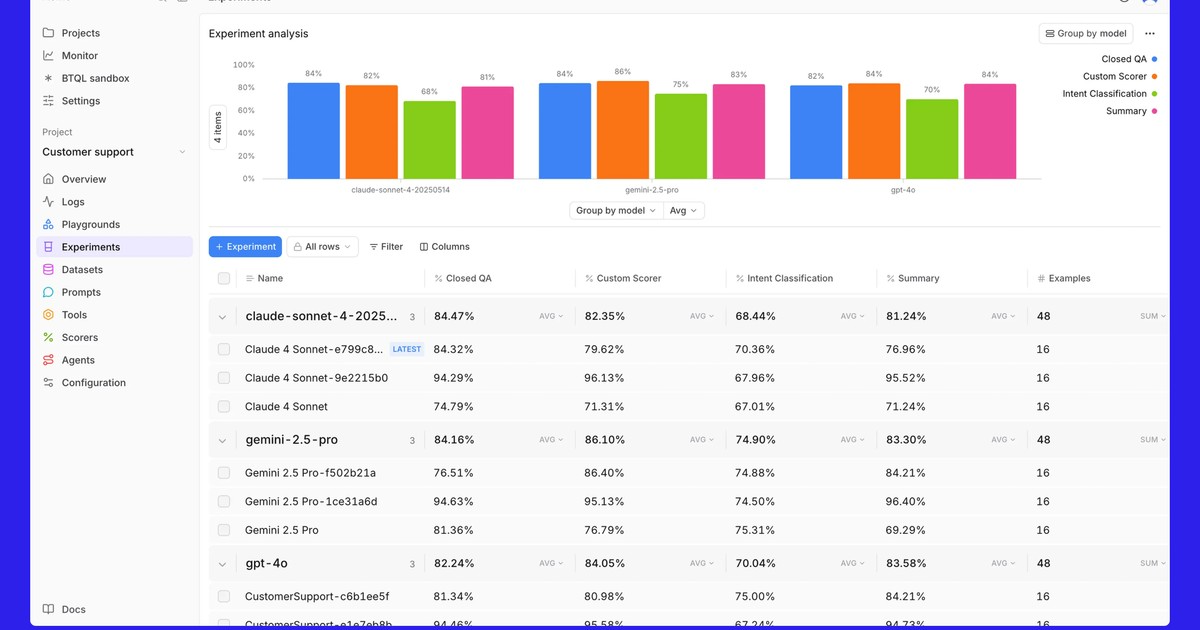Click the BTQL sandbox asterisk icon
This screenshot has height=630, width=1200.
[x=48, y=78]
